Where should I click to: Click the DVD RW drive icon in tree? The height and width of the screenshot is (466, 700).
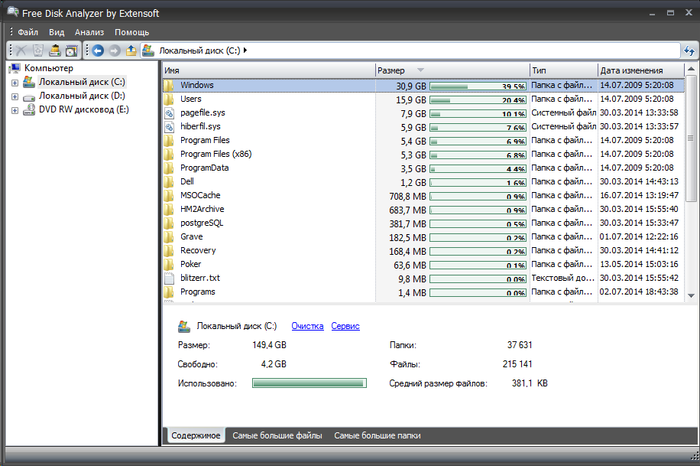pos(29,109)
